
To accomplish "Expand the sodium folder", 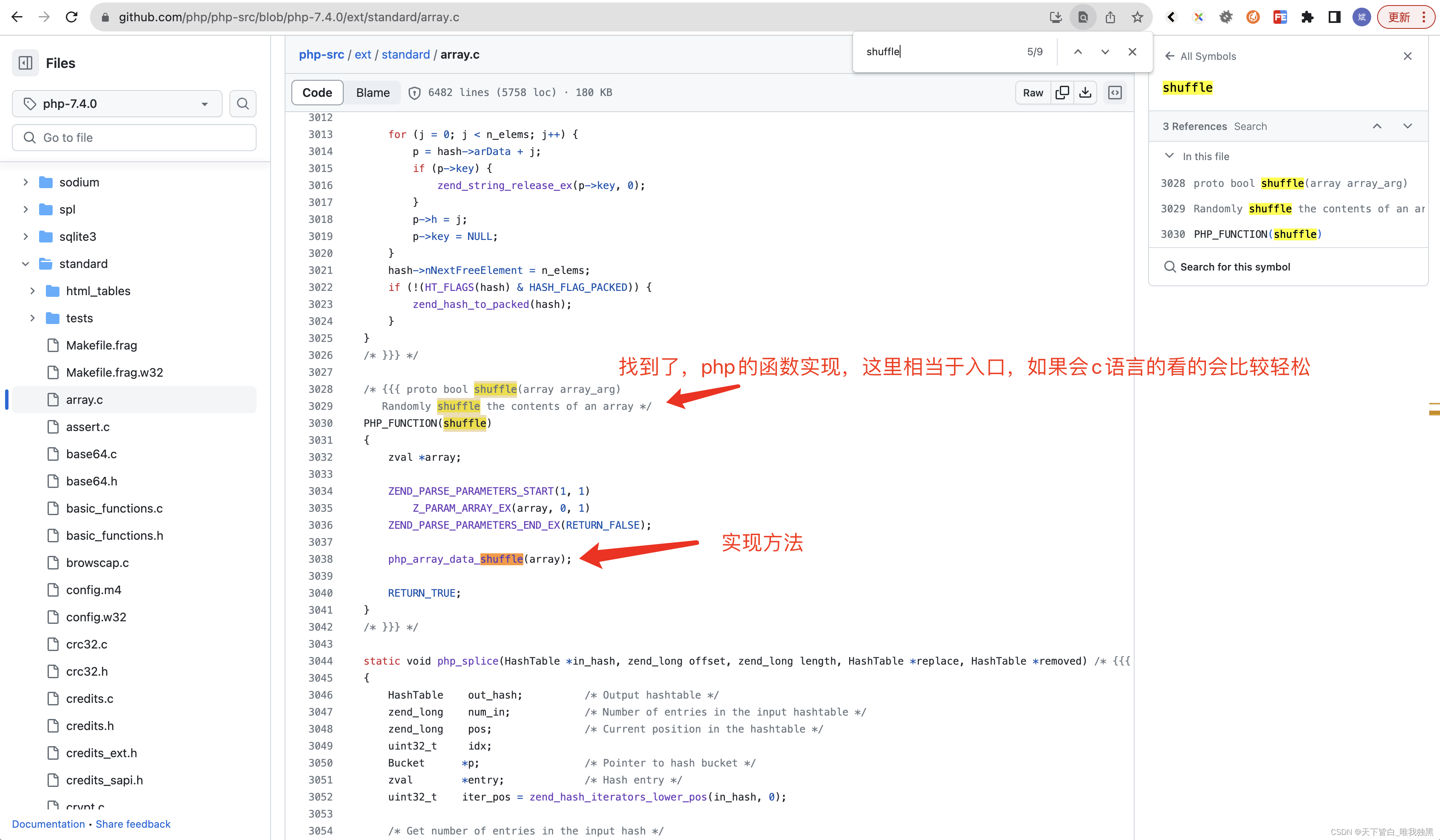I will tap(26, 182).
